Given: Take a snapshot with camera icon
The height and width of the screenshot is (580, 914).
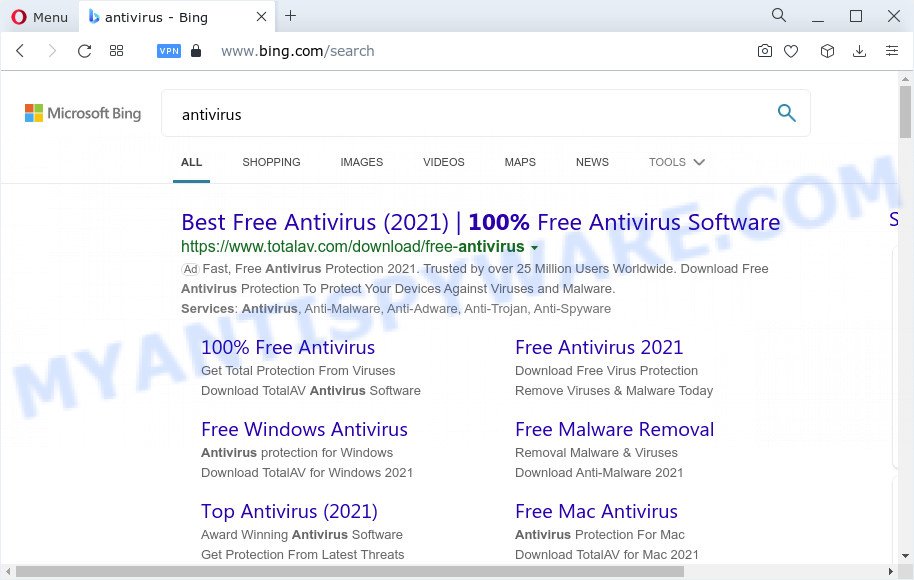Looking at the screenshot, I should tap(765, 51).
